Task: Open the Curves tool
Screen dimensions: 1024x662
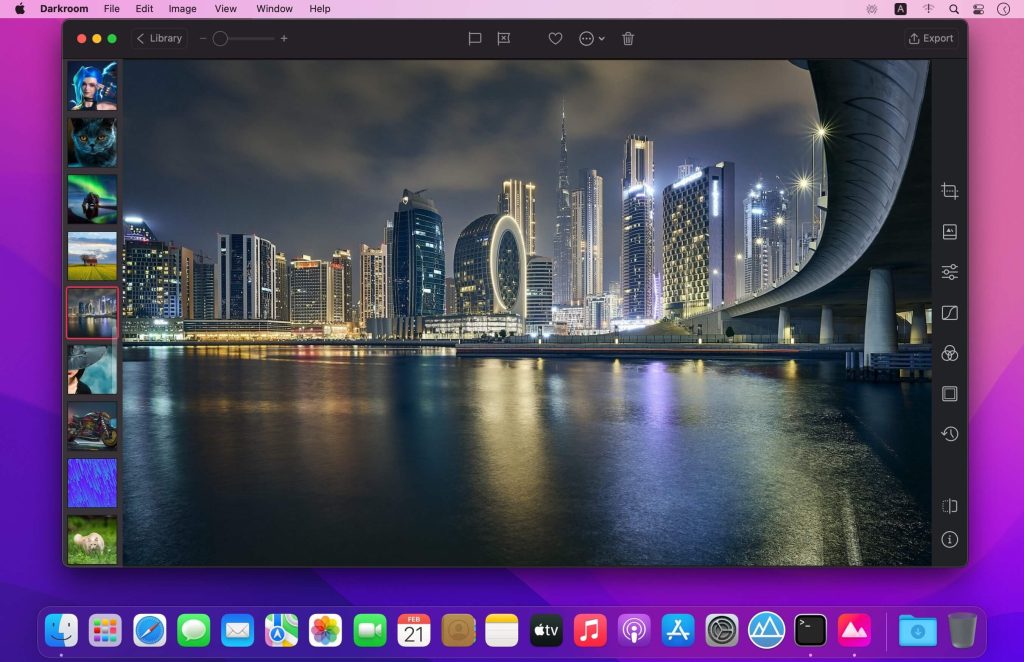Action: click(949, 312)
